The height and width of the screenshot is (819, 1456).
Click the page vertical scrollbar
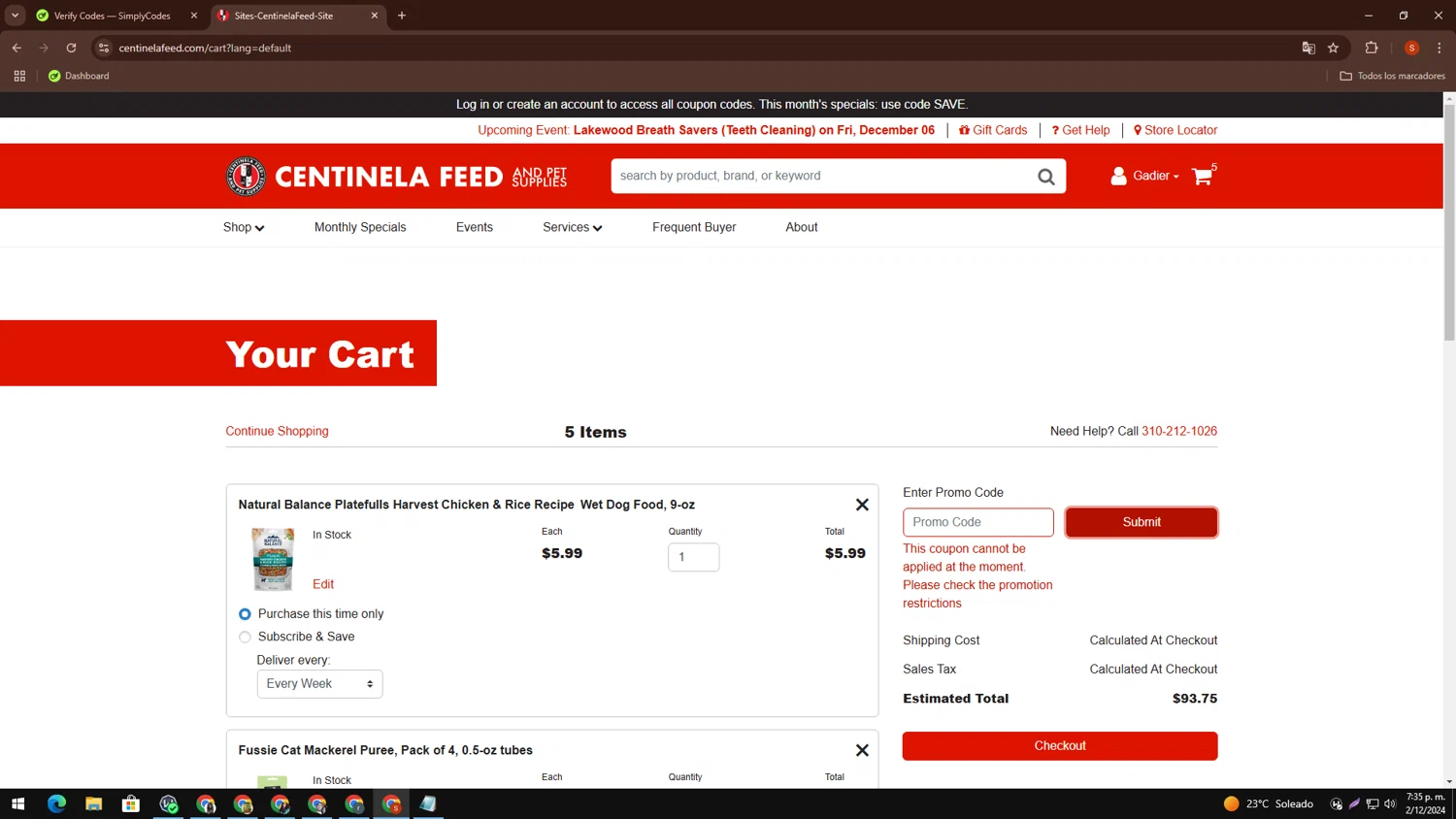pos(1449,223)
